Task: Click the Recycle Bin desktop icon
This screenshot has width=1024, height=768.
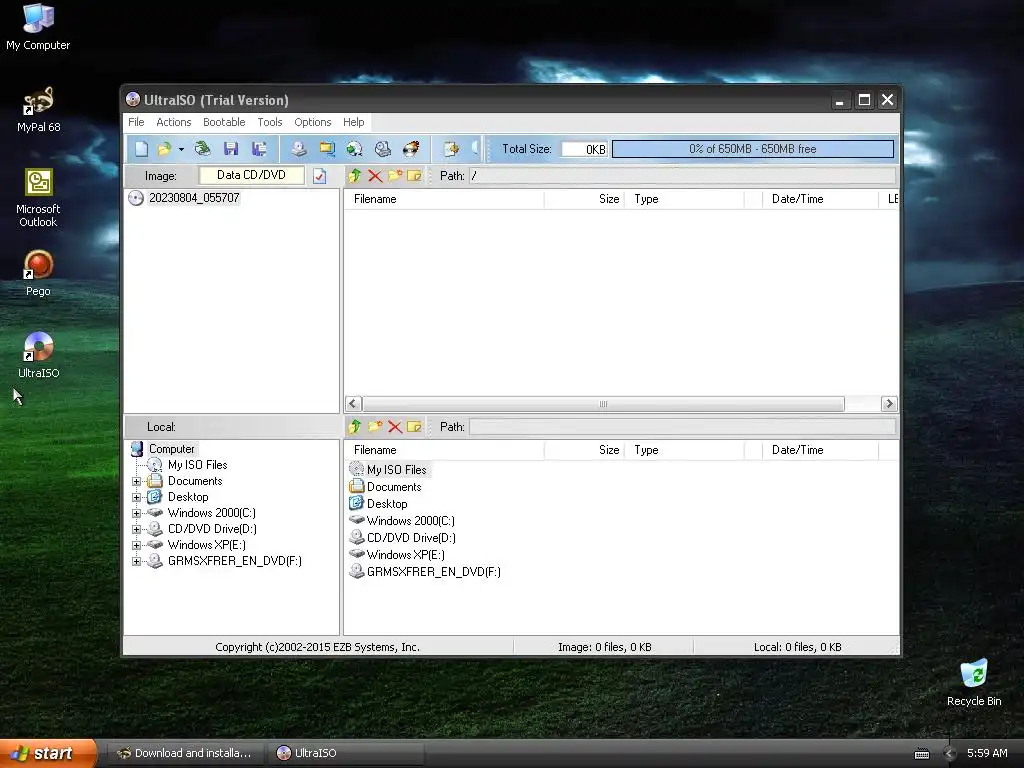Action: pos(974,682)
